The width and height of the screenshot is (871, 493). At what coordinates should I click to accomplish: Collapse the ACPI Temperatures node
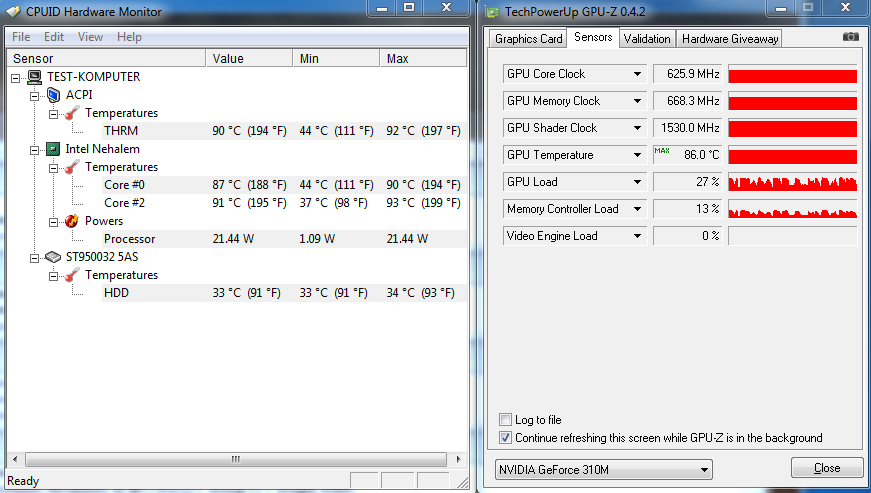(x=53, y=114)
